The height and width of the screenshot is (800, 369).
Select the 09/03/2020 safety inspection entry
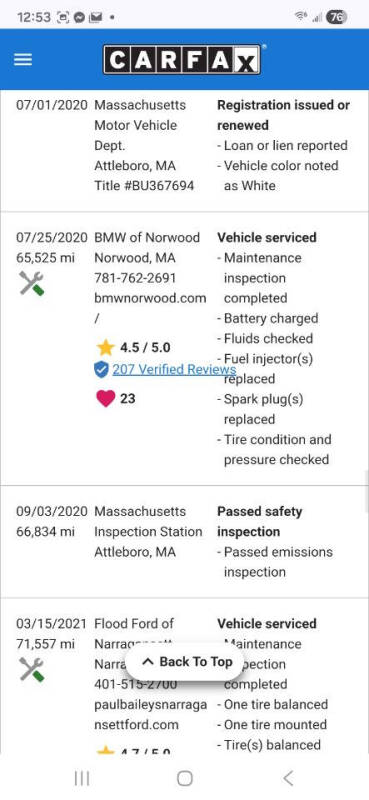(184, 541)
